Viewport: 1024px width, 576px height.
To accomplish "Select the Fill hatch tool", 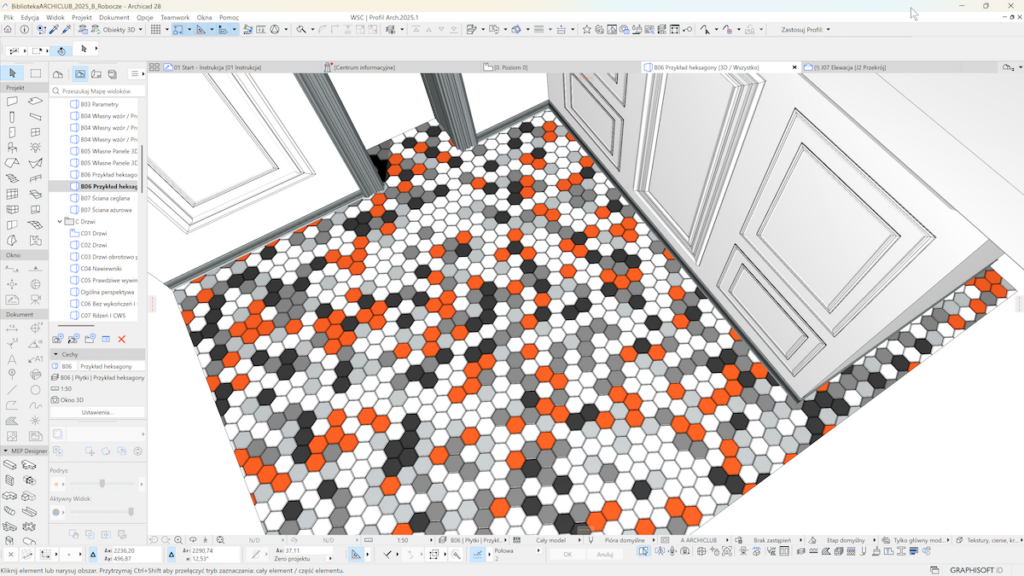I will tap(12, 421).
